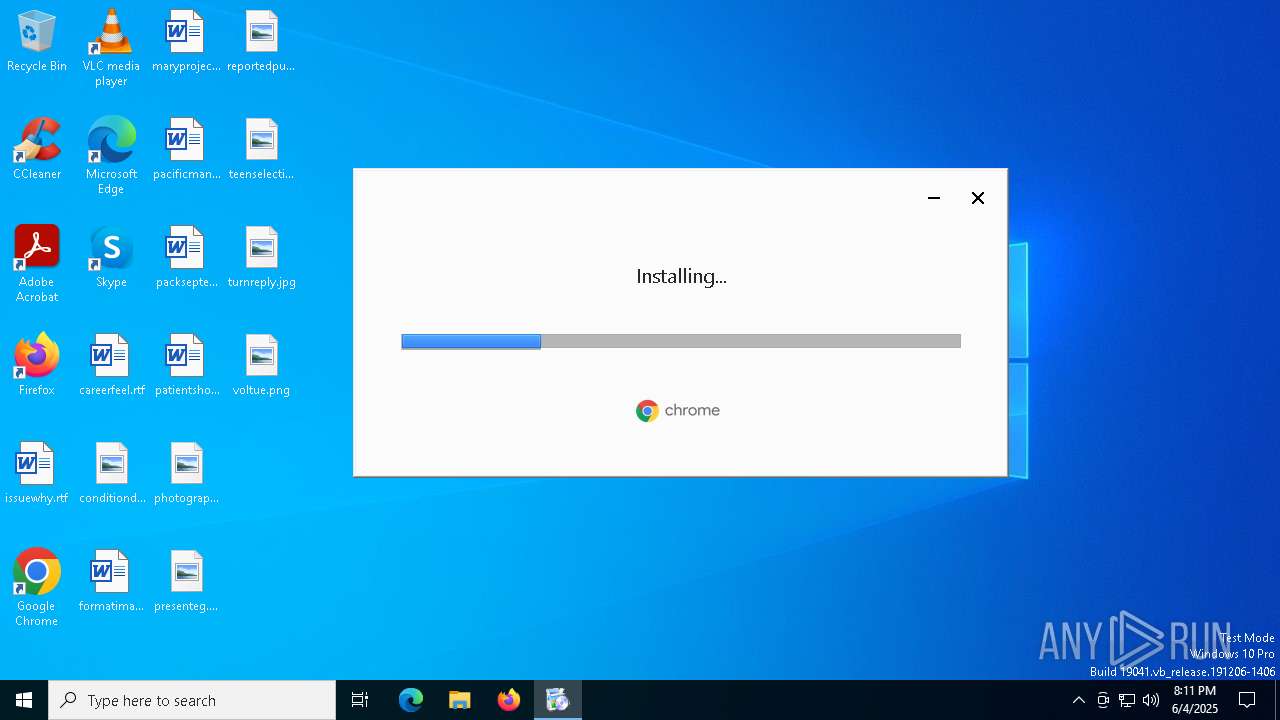Open Task View from taskbar
Image resolution: width=1280 pixels, height=720 pixels.
(x=360, y=700)
